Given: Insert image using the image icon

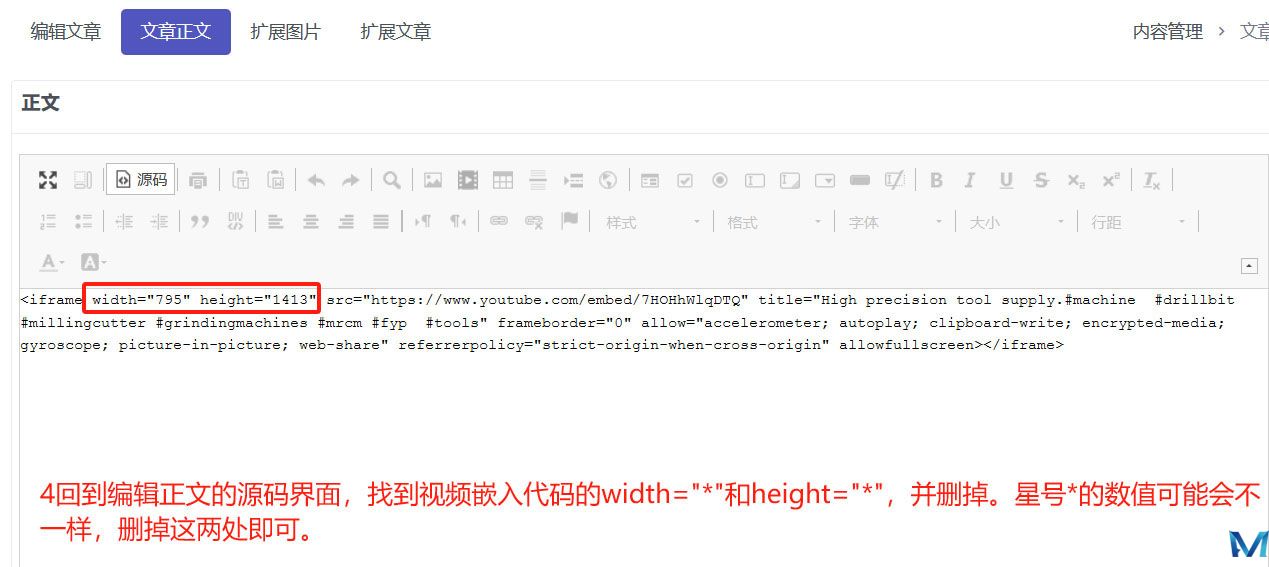Looking at the screenshot, I should [433, 180].
